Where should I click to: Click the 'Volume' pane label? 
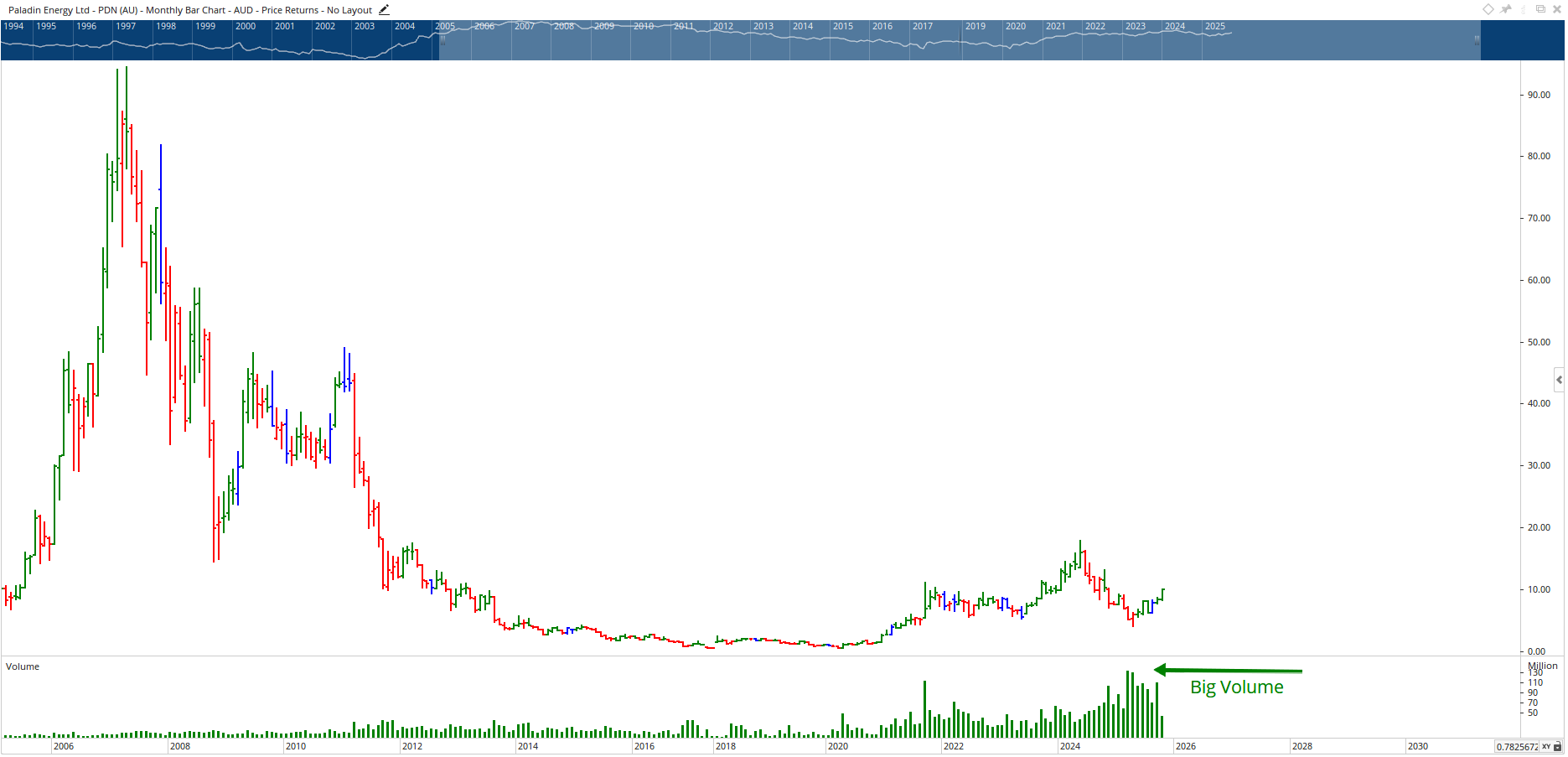(23, 666)
